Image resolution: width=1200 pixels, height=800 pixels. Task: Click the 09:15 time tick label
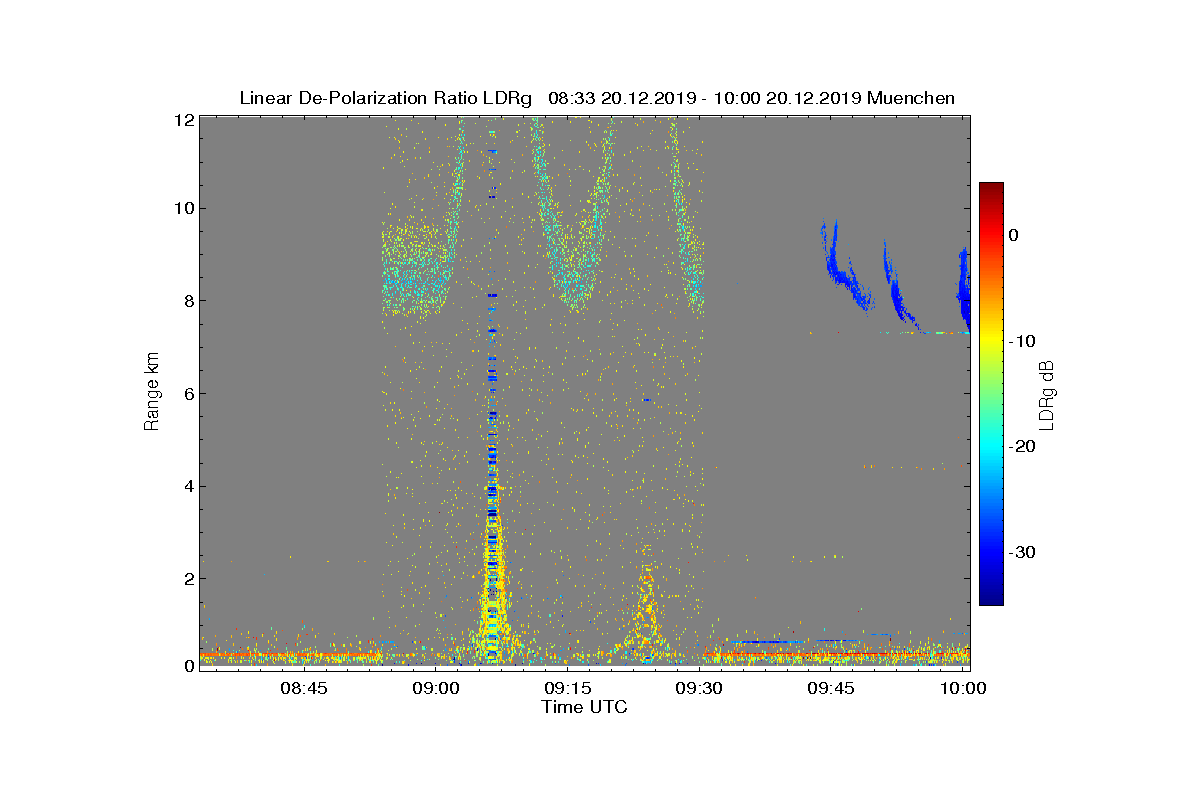(x=568, y=688)
